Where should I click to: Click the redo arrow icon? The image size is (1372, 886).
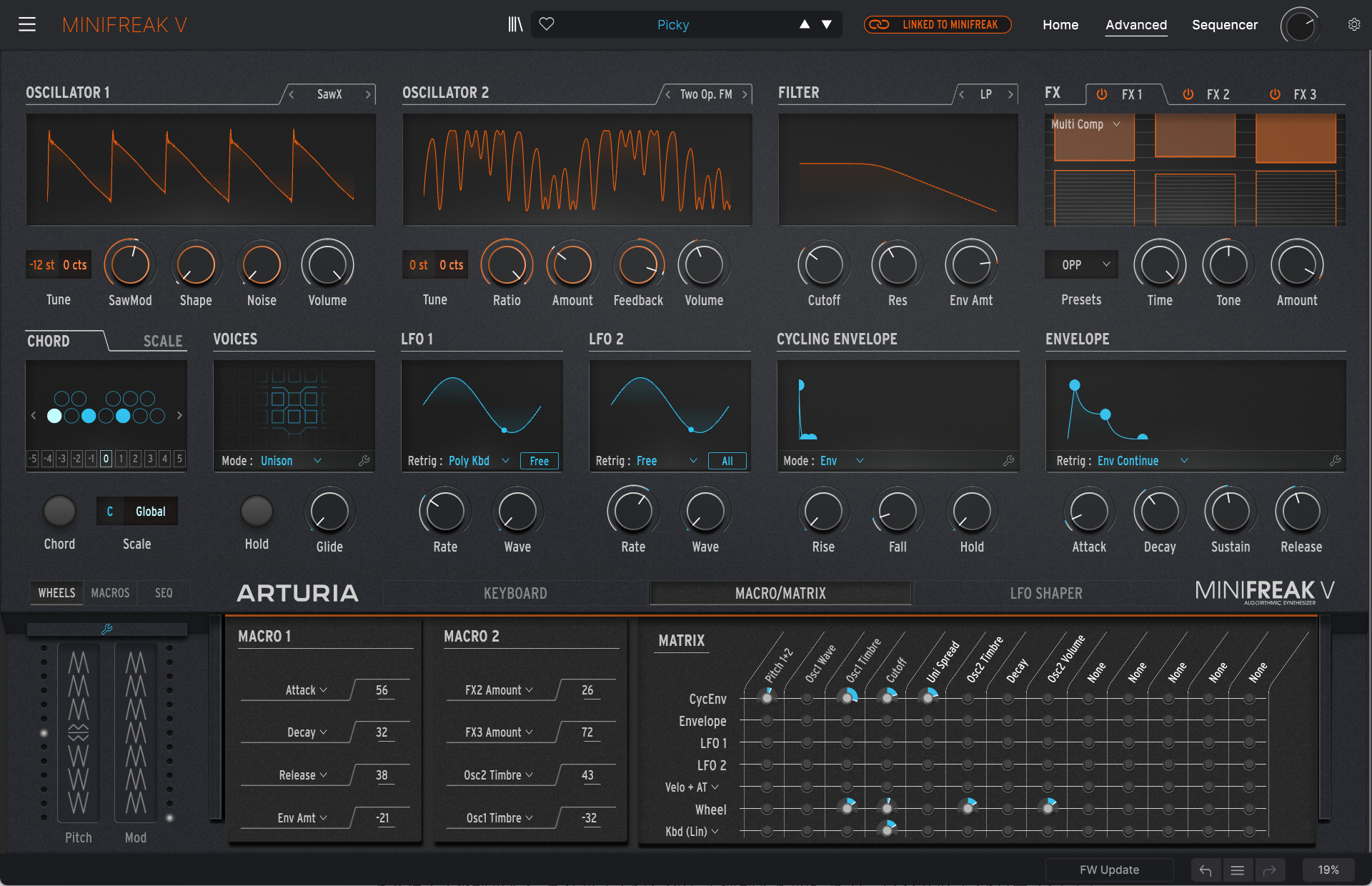(x=1270, y=870)
